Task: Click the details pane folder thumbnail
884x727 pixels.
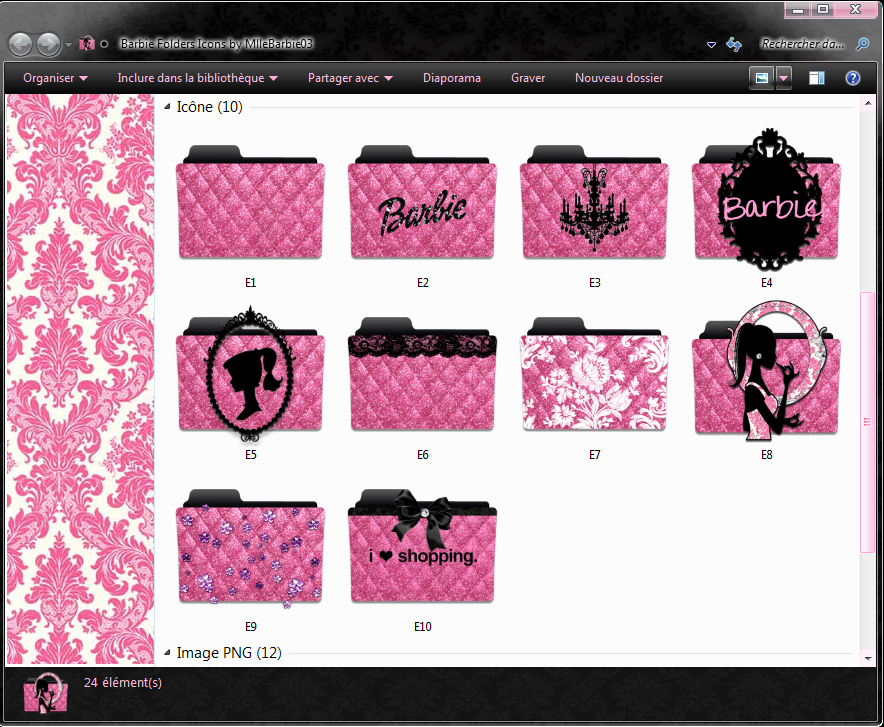Action: (46, 694)
